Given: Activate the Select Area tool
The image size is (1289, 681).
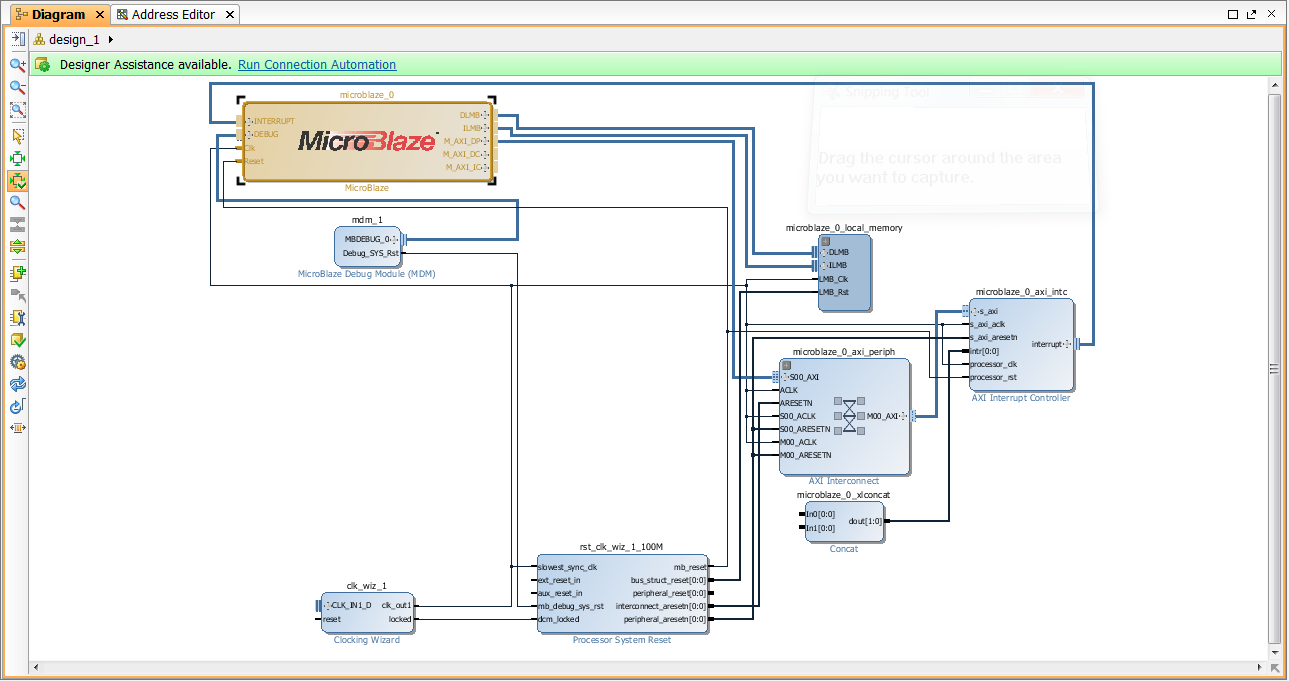Looking at the screenshot, I should [17, 136].
